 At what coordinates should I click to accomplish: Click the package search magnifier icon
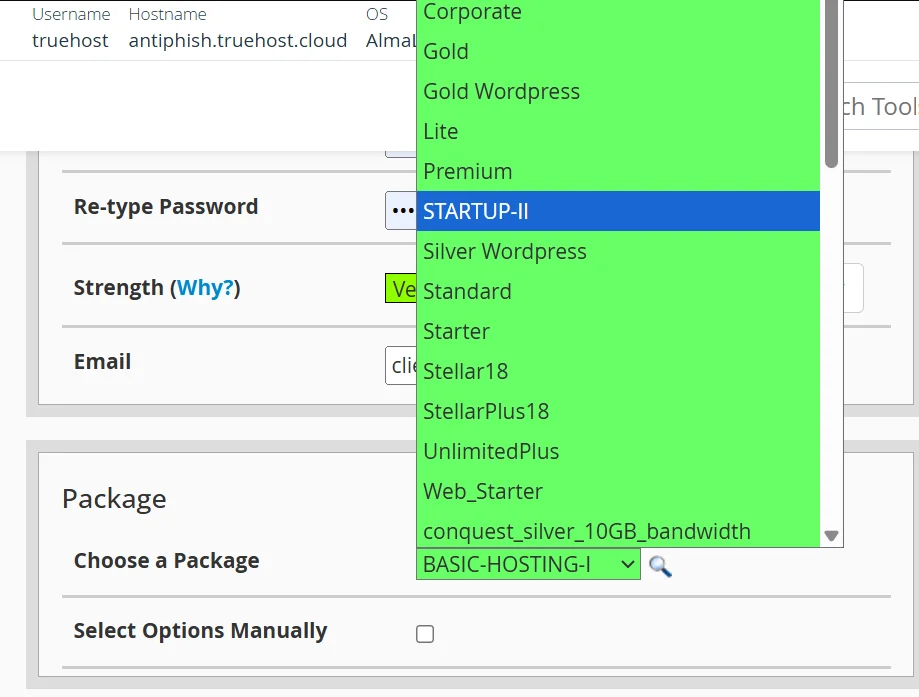[x=660, y=566]
